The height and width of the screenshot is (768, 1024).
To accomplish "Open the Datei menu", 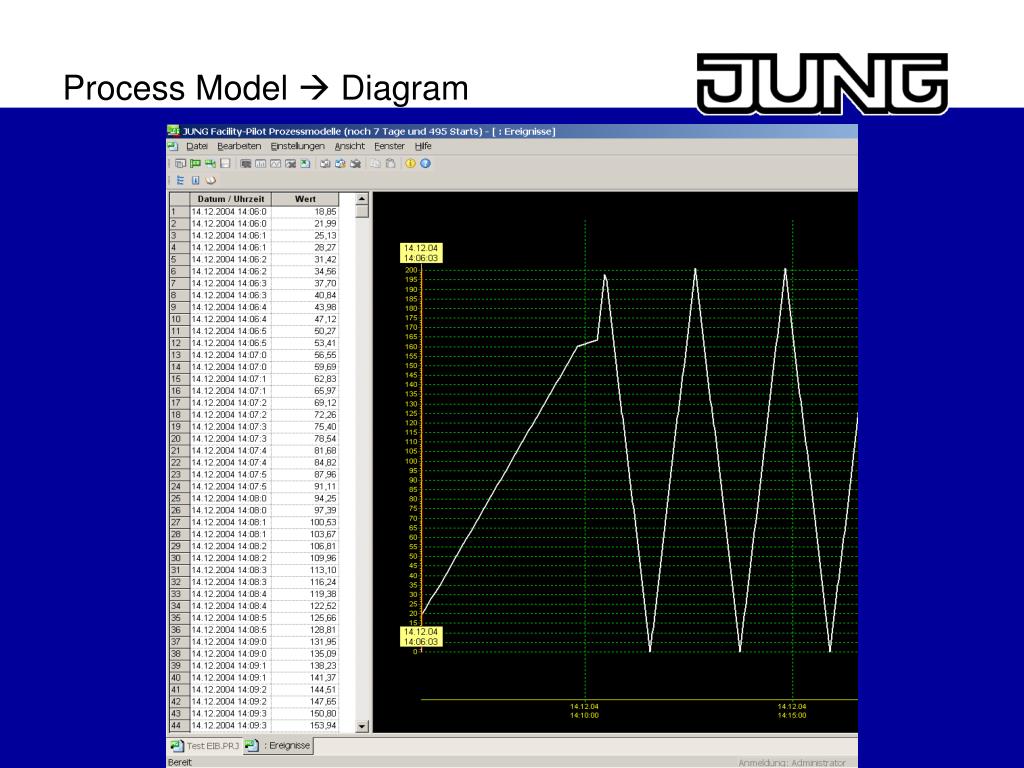I will coord(197,146).
